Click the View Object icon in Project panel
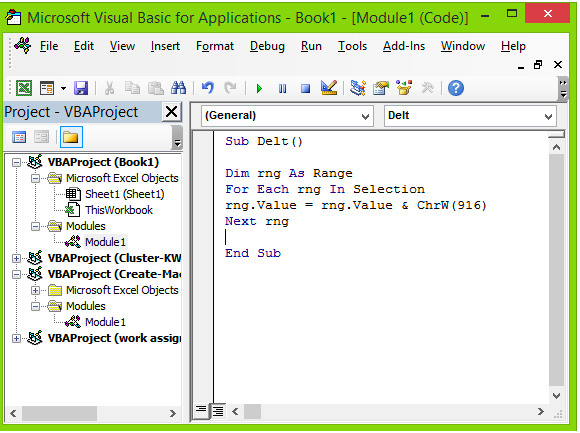580x433 pixels. tap(41, 137)
